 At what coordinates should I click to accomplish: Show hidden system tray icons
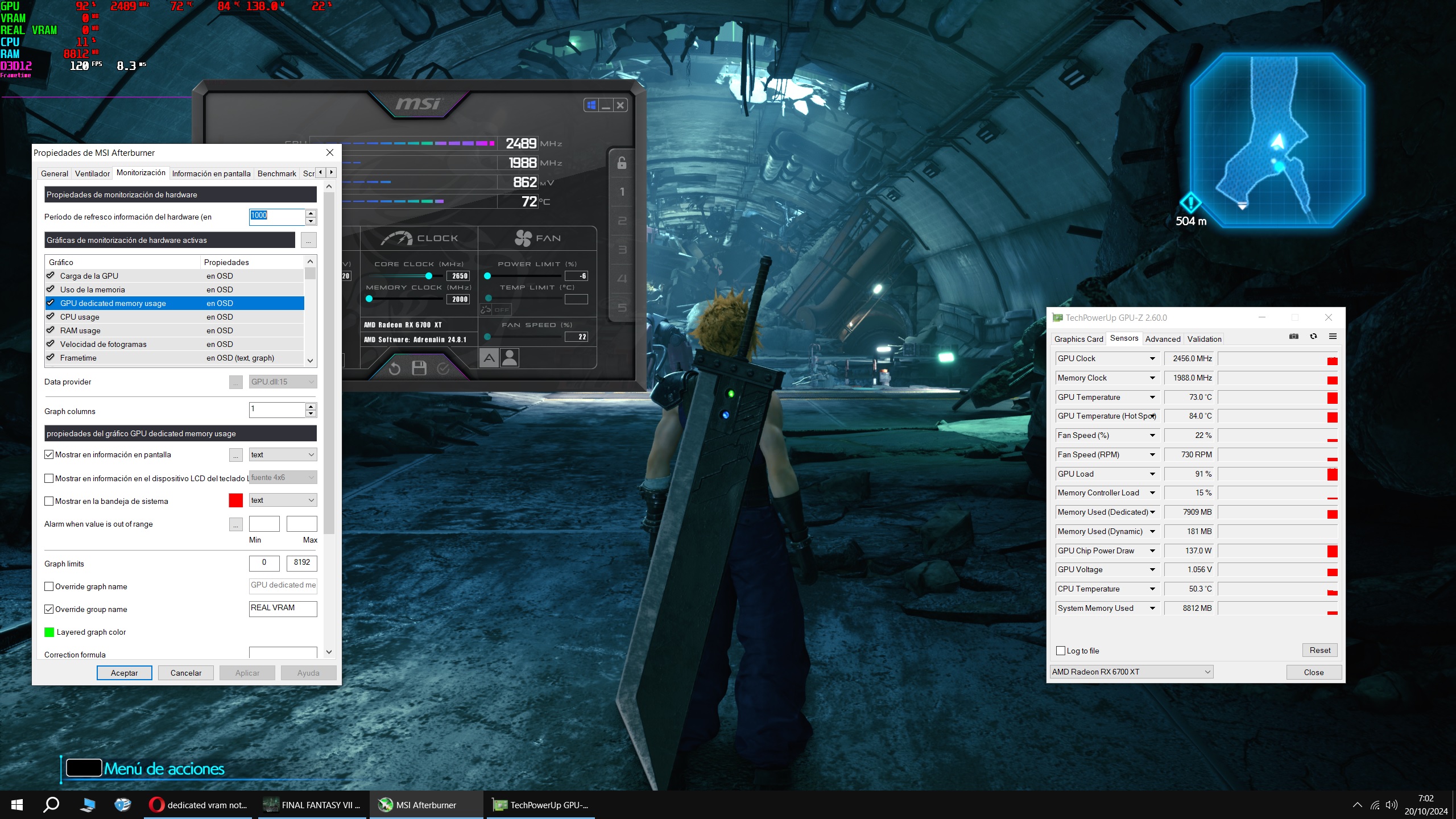point(1357,805)
